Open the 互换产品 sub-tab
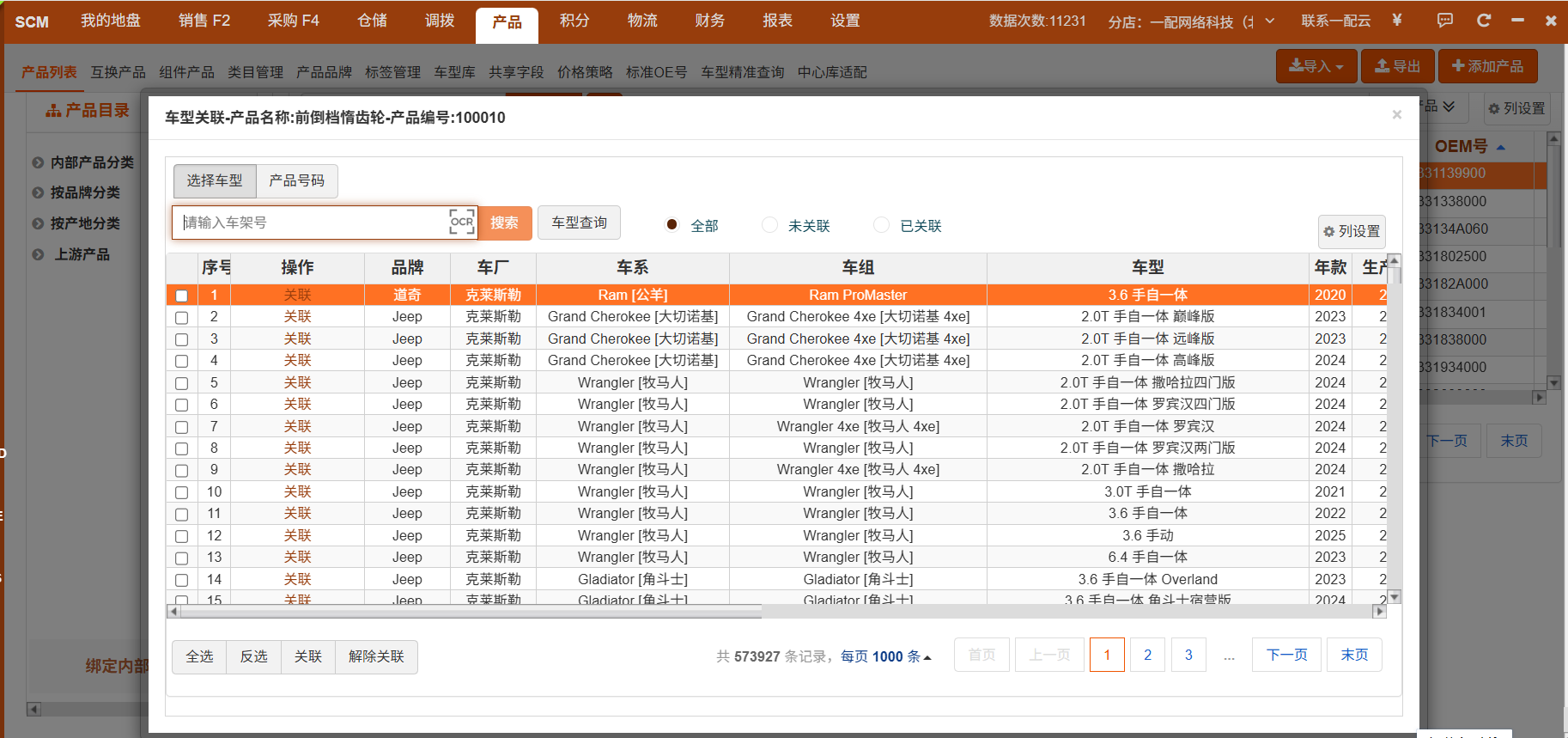The image size is (1568, 738). pos(119,72)
